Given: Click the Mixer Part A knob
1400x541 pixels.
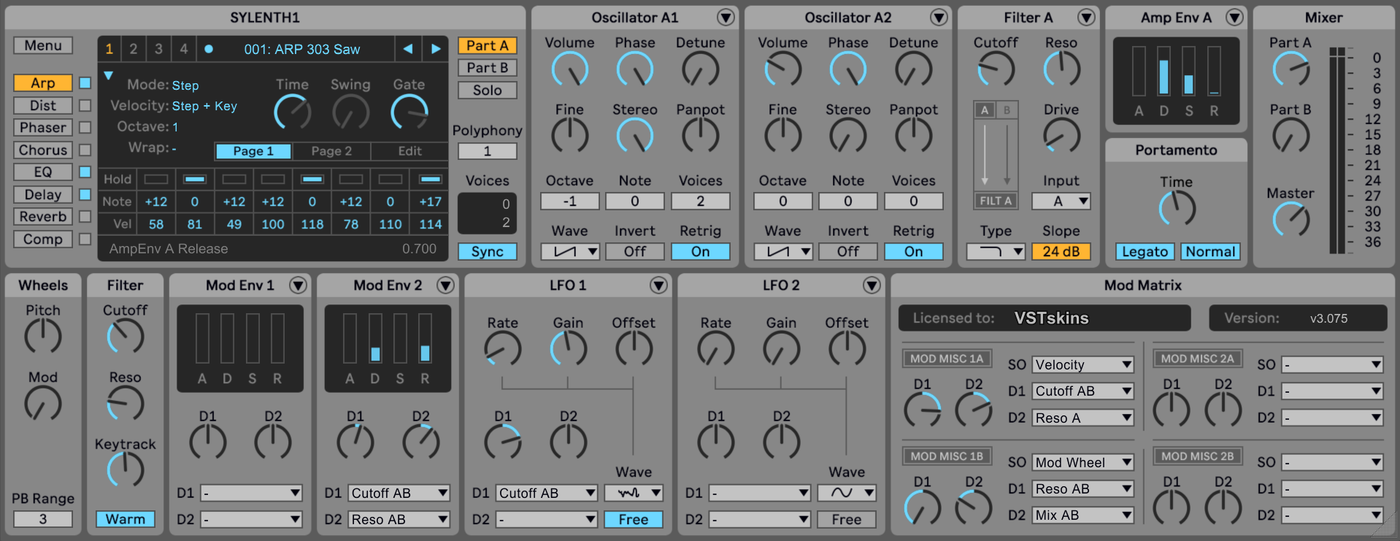Looking at the screenshot, I should 1290,69.
